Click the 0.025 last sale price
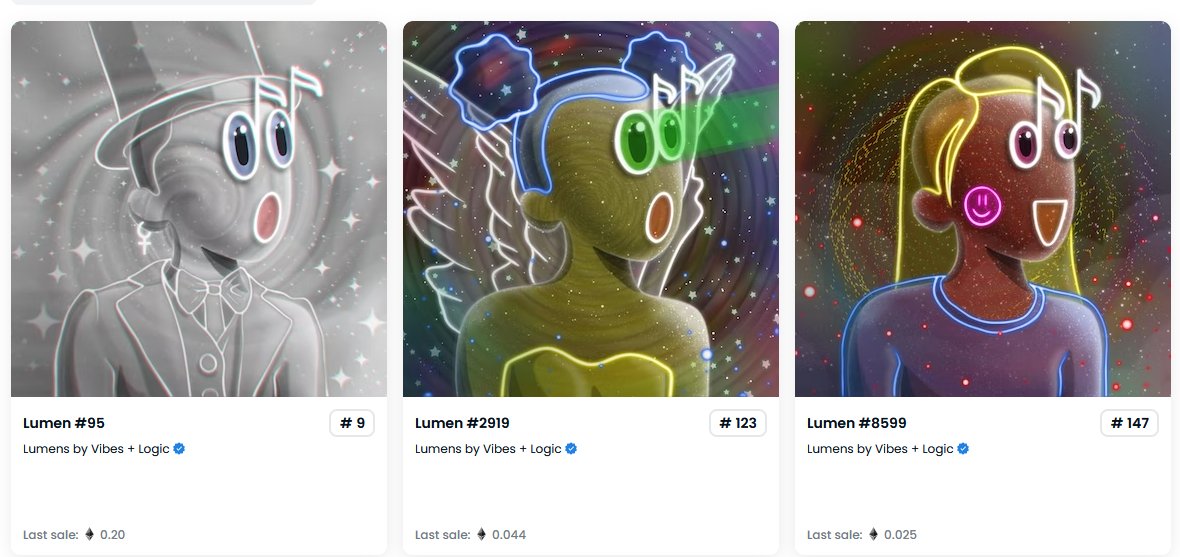The height and width of the screenshot is (557, 1180). pyautogui.click(x=901, y=535)
